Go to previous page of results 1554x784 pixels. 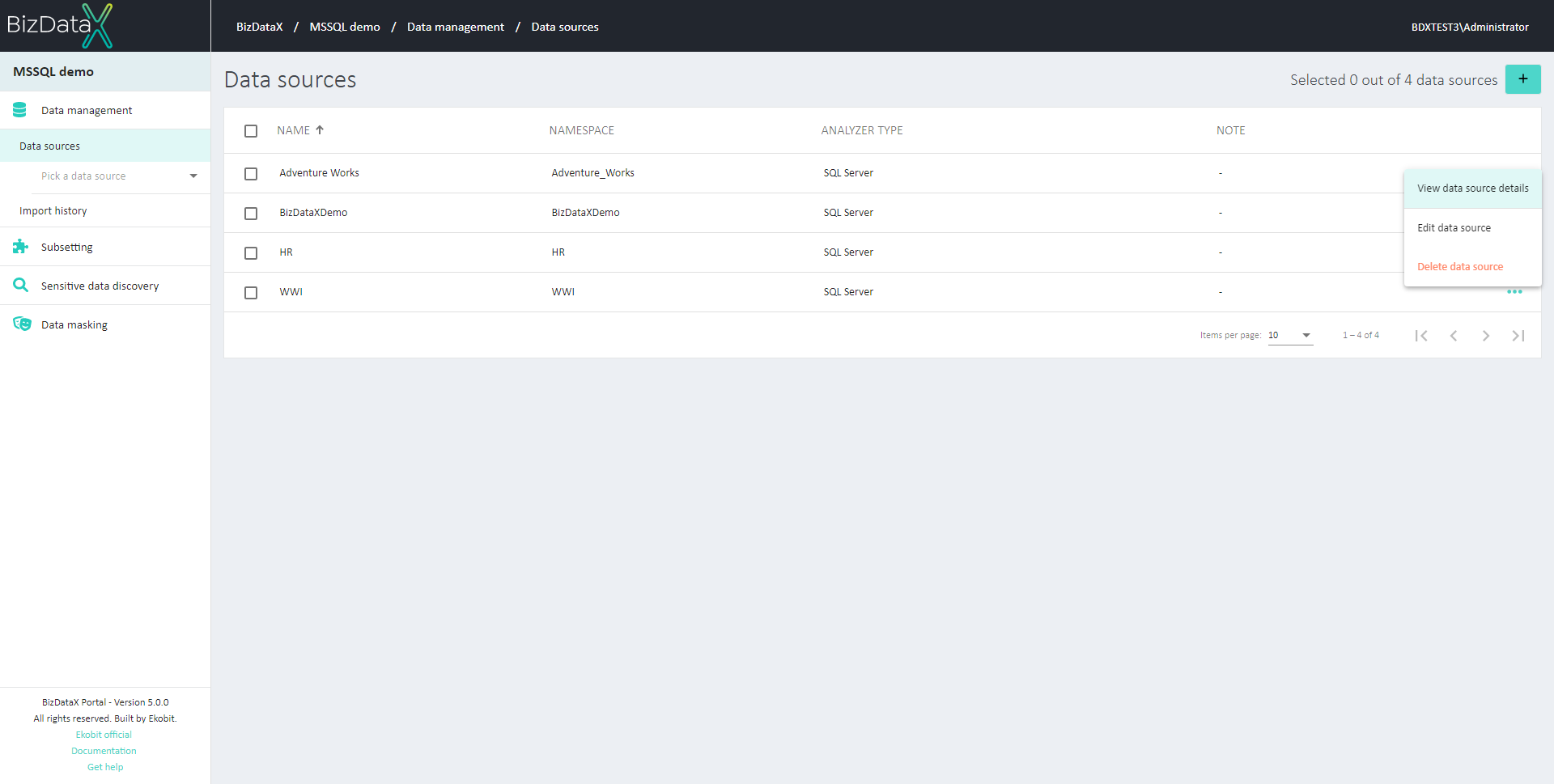[x=1454, y=336]
